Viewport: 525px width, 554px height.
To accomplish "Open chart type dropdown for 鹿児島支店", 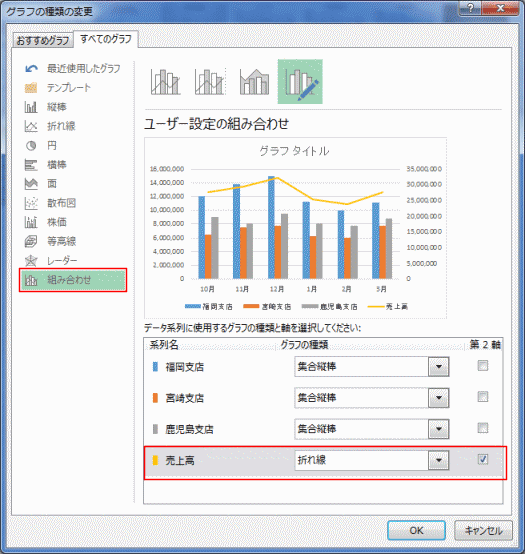I will 438,429.
